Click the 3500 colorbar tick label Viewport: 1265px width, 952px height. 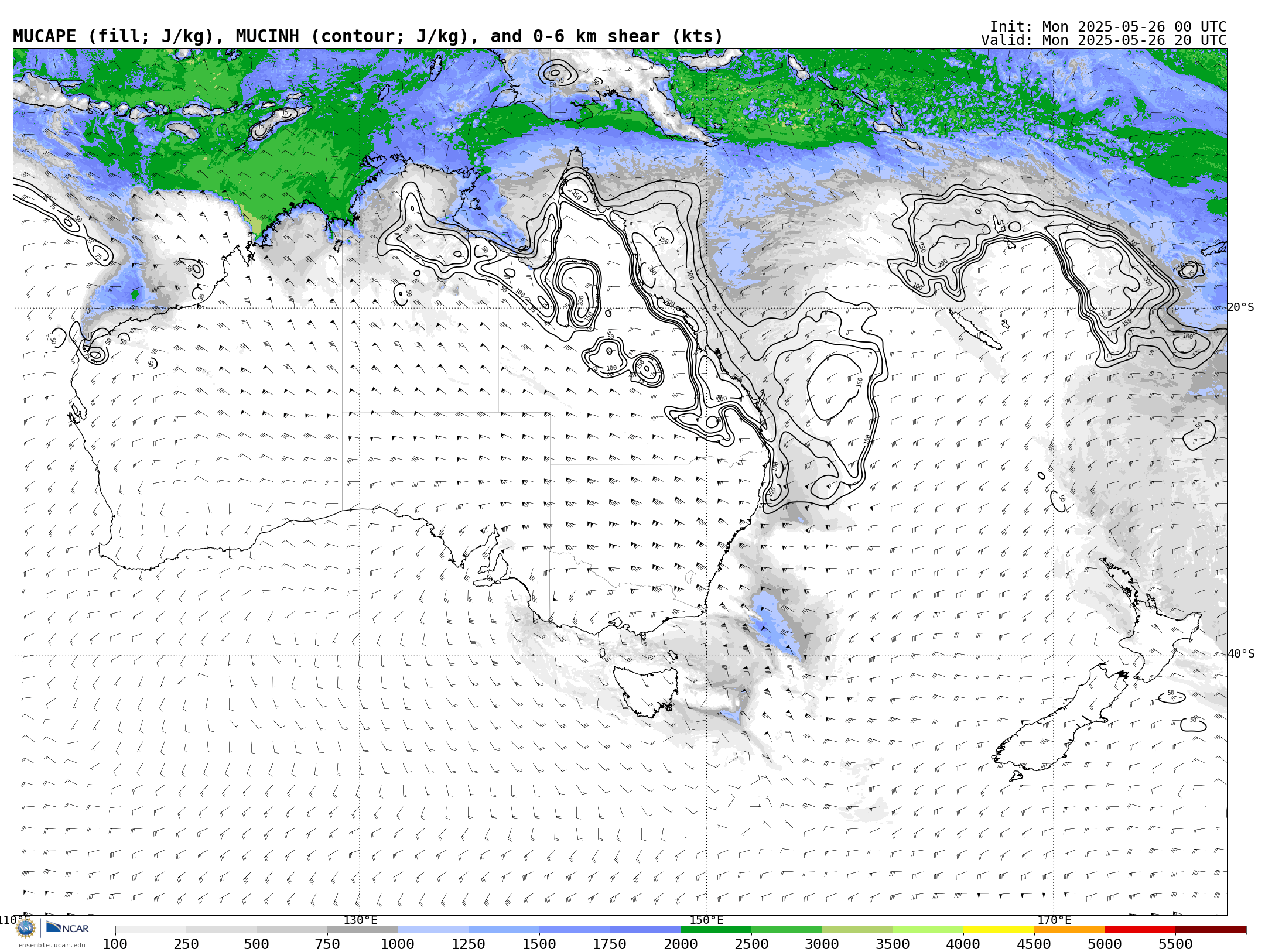(x=893, y=944)
